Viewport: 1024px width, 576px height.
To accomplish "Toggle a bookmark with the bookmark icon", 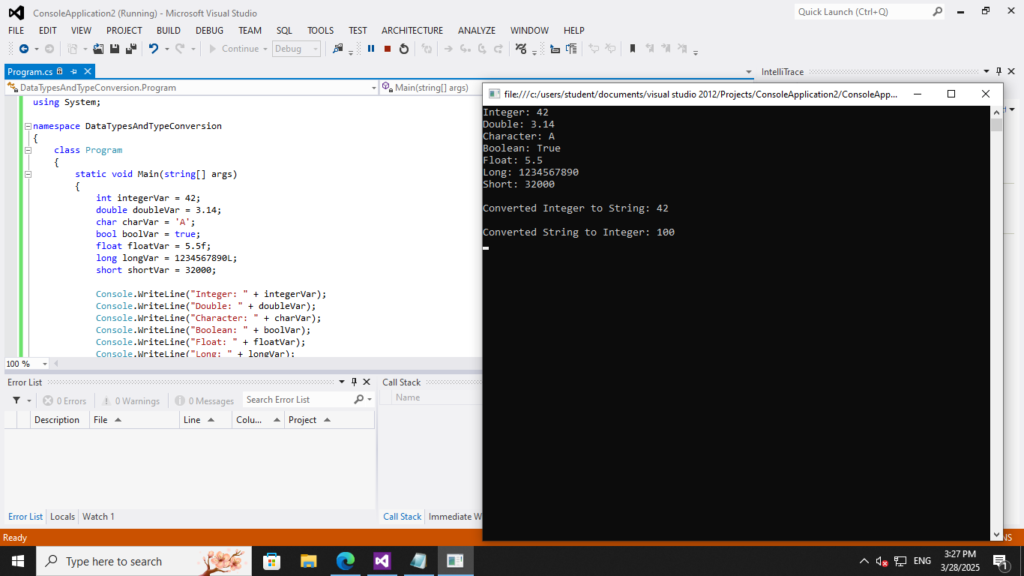I will pos(632,49).
